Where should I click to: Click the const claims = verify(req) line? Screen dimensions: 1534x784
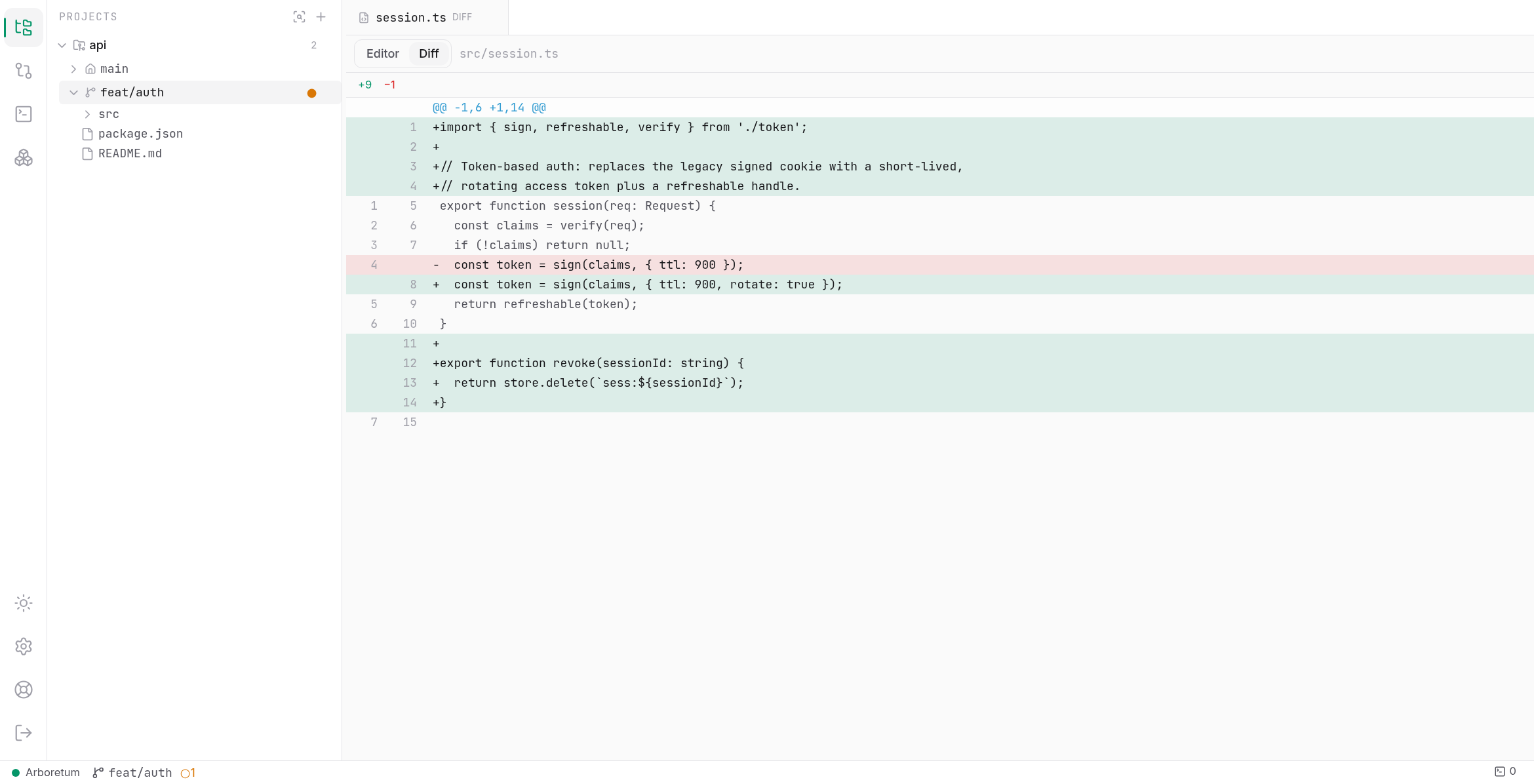940,225
